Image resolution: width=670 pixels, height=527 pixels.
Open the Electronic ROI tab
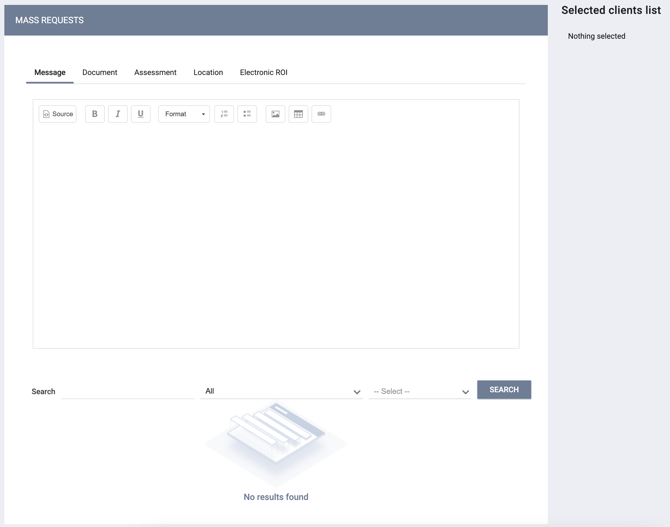(264, 73)
